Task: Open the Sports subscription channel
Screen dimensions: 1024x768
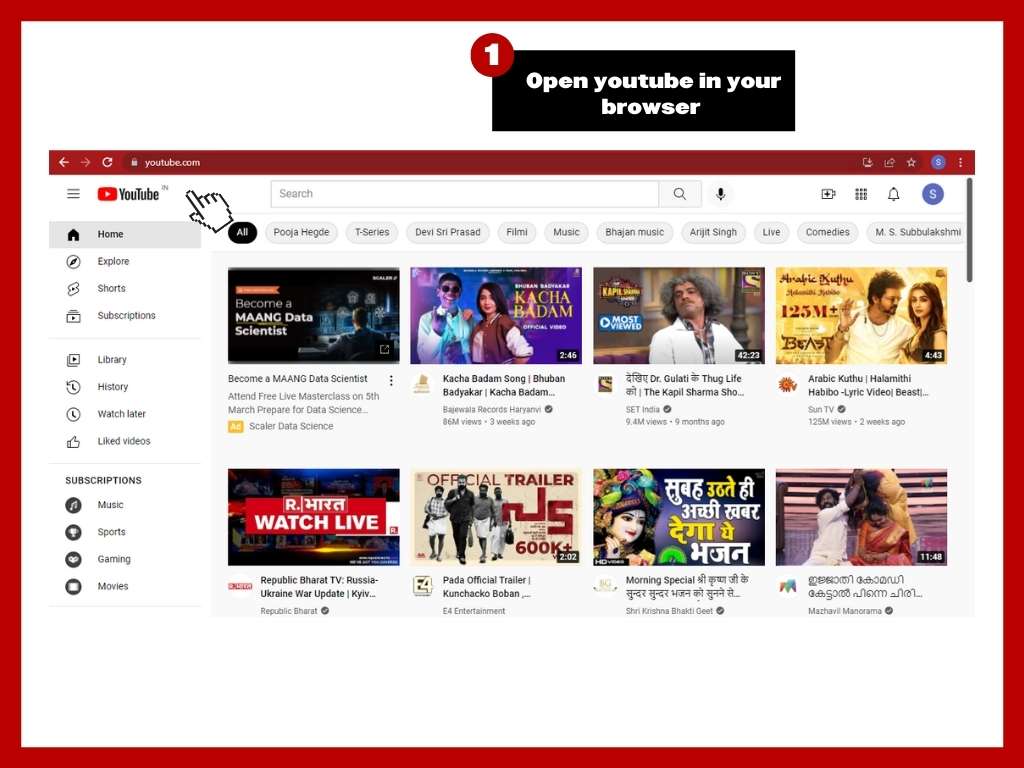Action: tap(124, 532)
